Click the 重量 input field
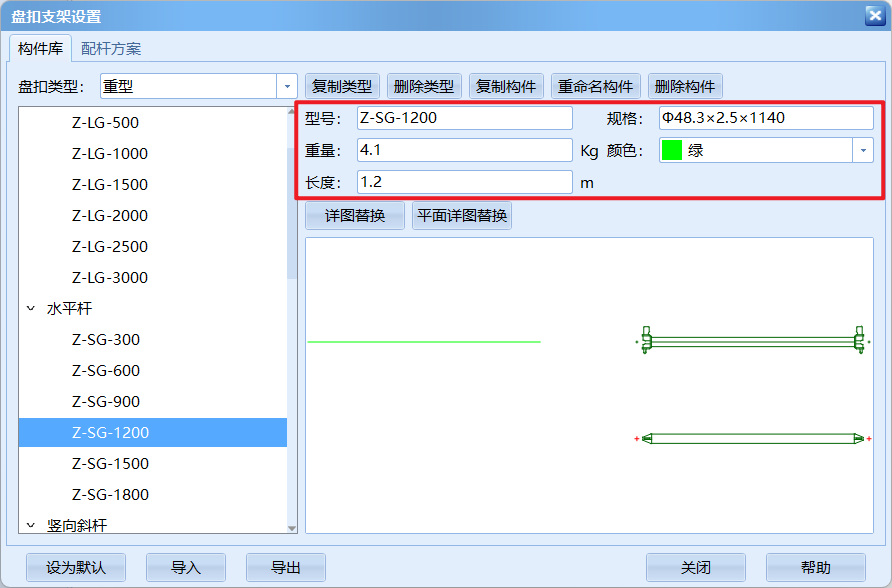The width and height of the screenshot is (892, 588). 464,150
